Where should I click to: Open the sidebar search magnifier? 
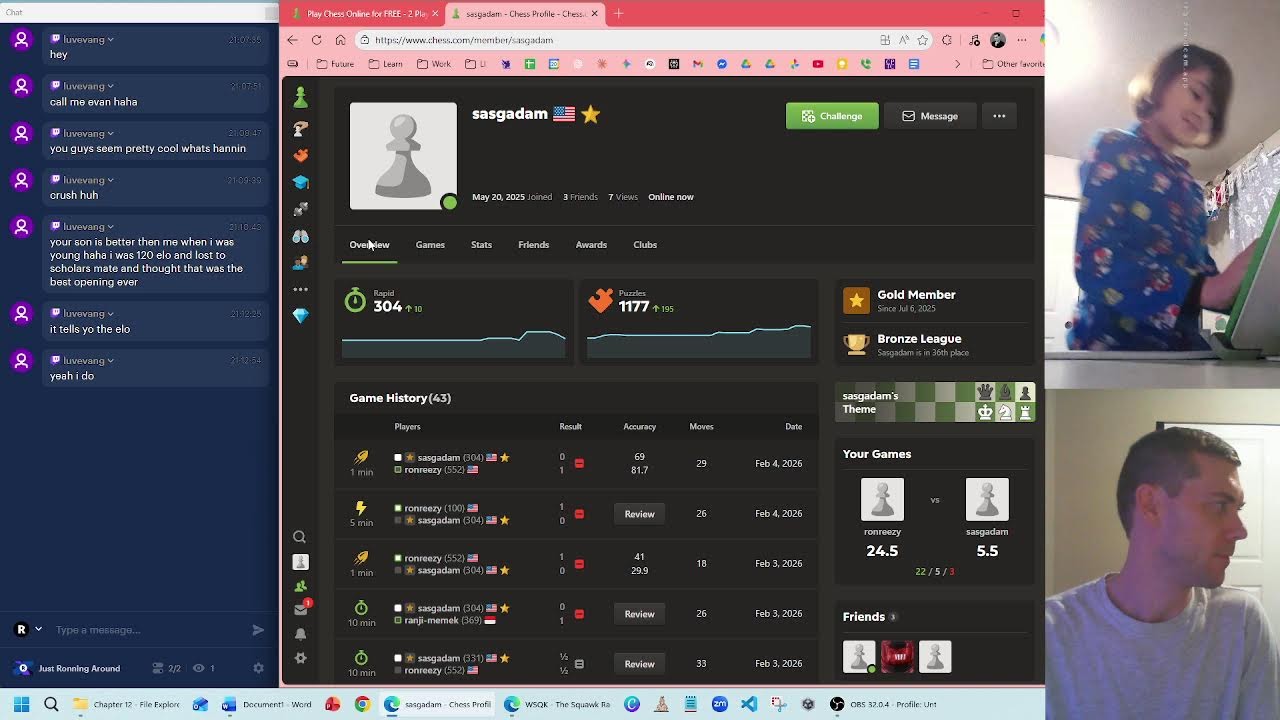click(299, 537)
